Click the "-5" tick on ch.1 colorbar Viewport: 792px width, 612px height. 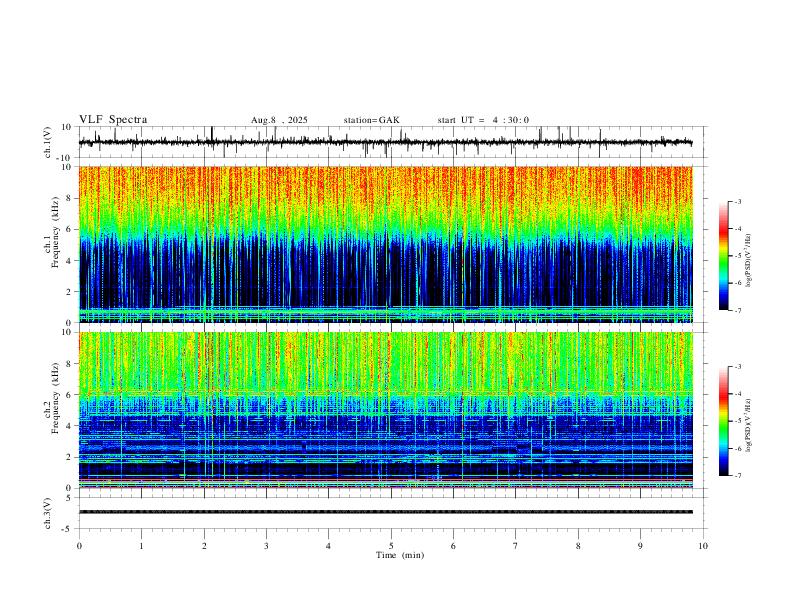(737, 256)
